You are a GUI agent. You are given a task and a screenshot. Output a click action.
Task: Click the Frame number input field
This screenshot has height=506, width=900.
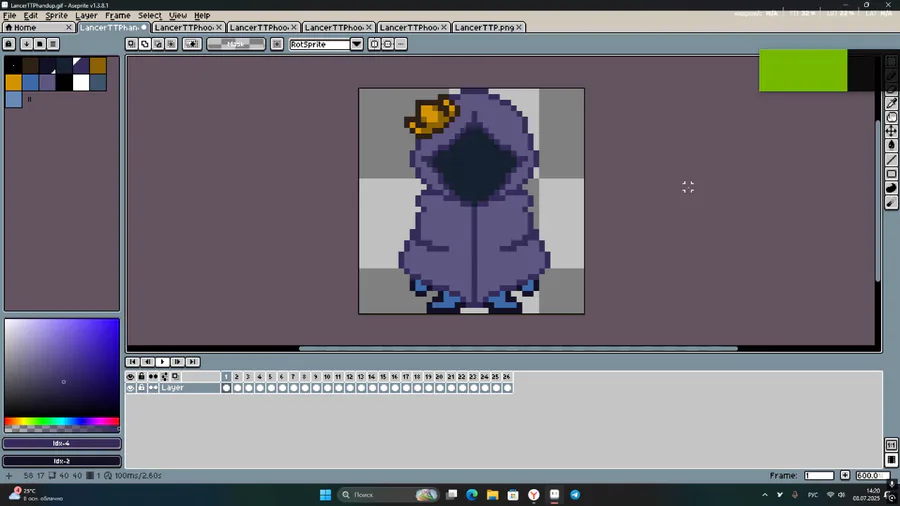pyautogui.click(x=819, y=476)
